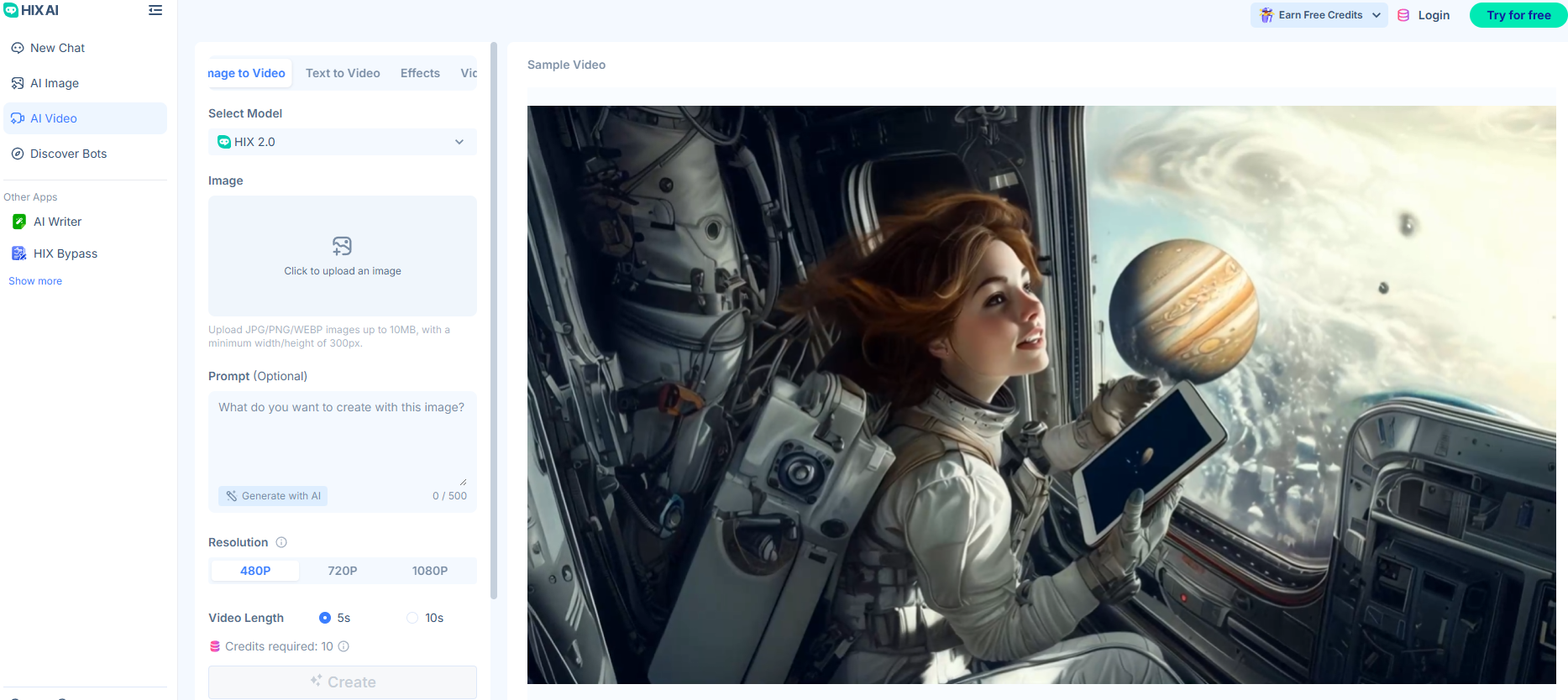The height and width of the screenshot is (700, 1568).
Task: Open the partially visible Video tab
Action: 469,73
